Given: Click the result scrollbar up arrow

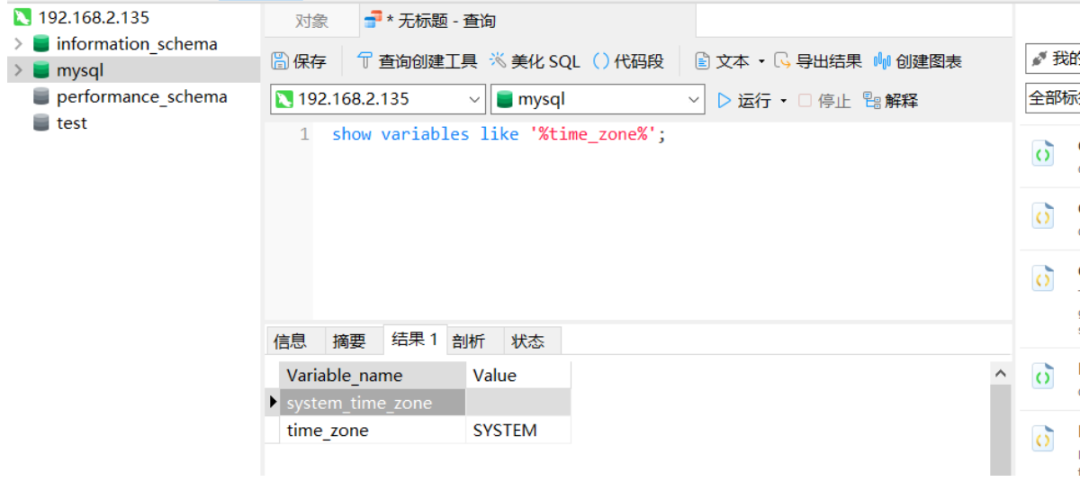Looking at the screenshot, I should [1001, 373].
